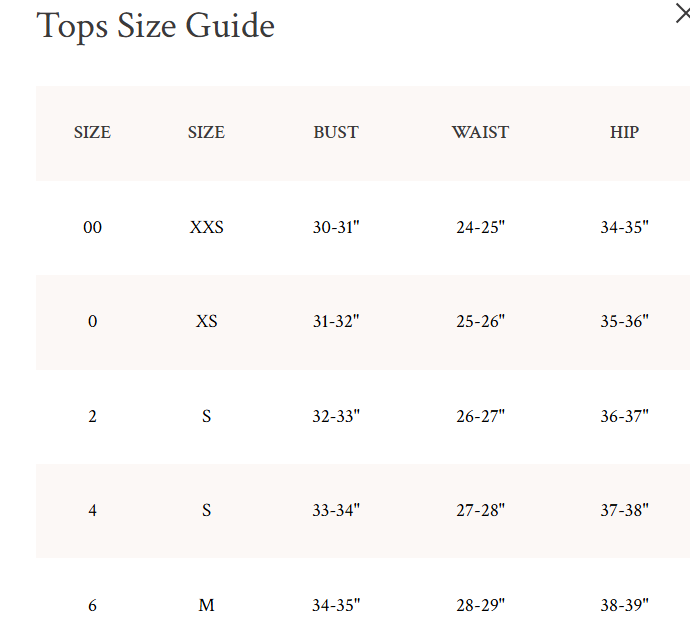
Task: Click the 36-37" hip measurement
Action: click(624, 416)
